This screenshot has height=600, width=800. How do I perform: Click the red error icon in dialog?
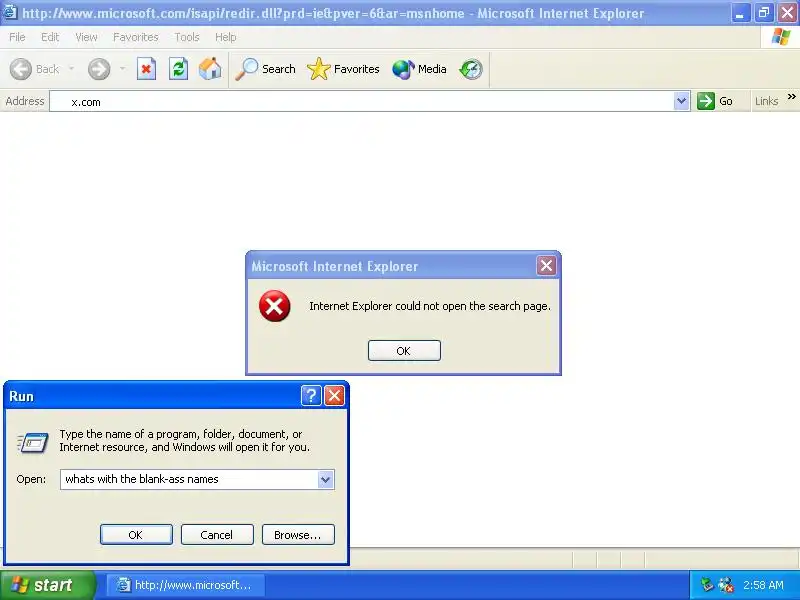(x=274, y=306)
